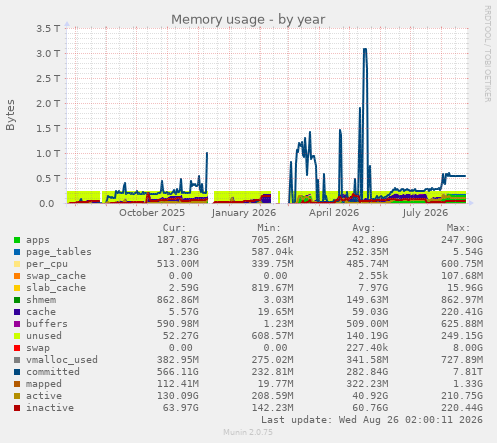Screen dimensions: 497x443
Task: Select the 'mapped' legend label
Action: [x=44, y=384]
